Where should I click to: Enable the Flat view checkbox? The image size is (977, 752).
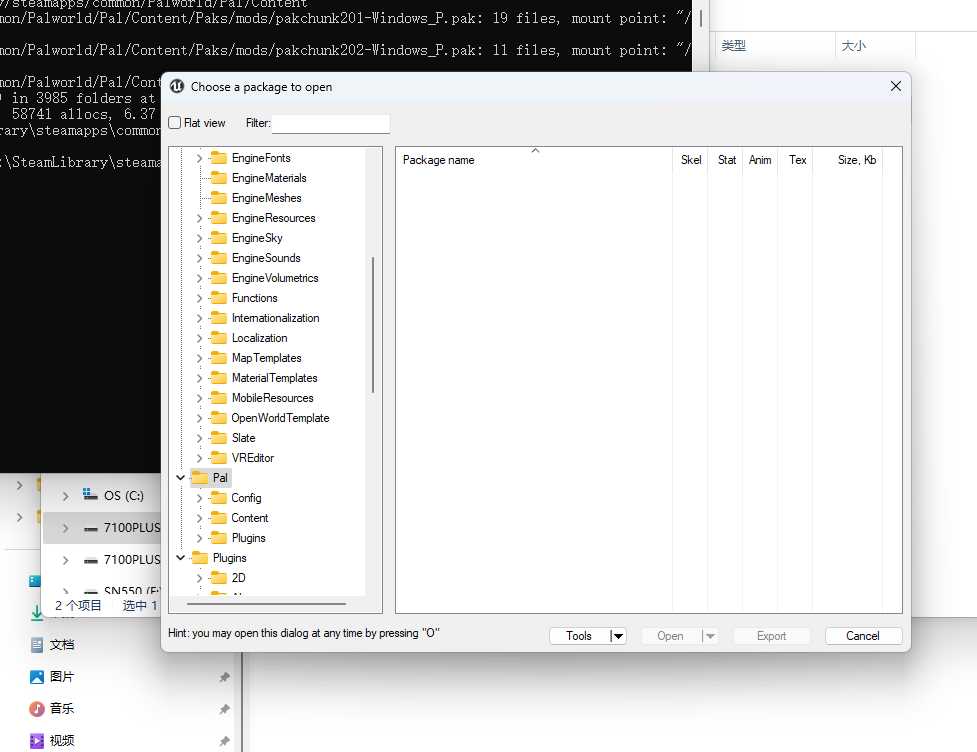pyautogui.click(x=175, y=123)
